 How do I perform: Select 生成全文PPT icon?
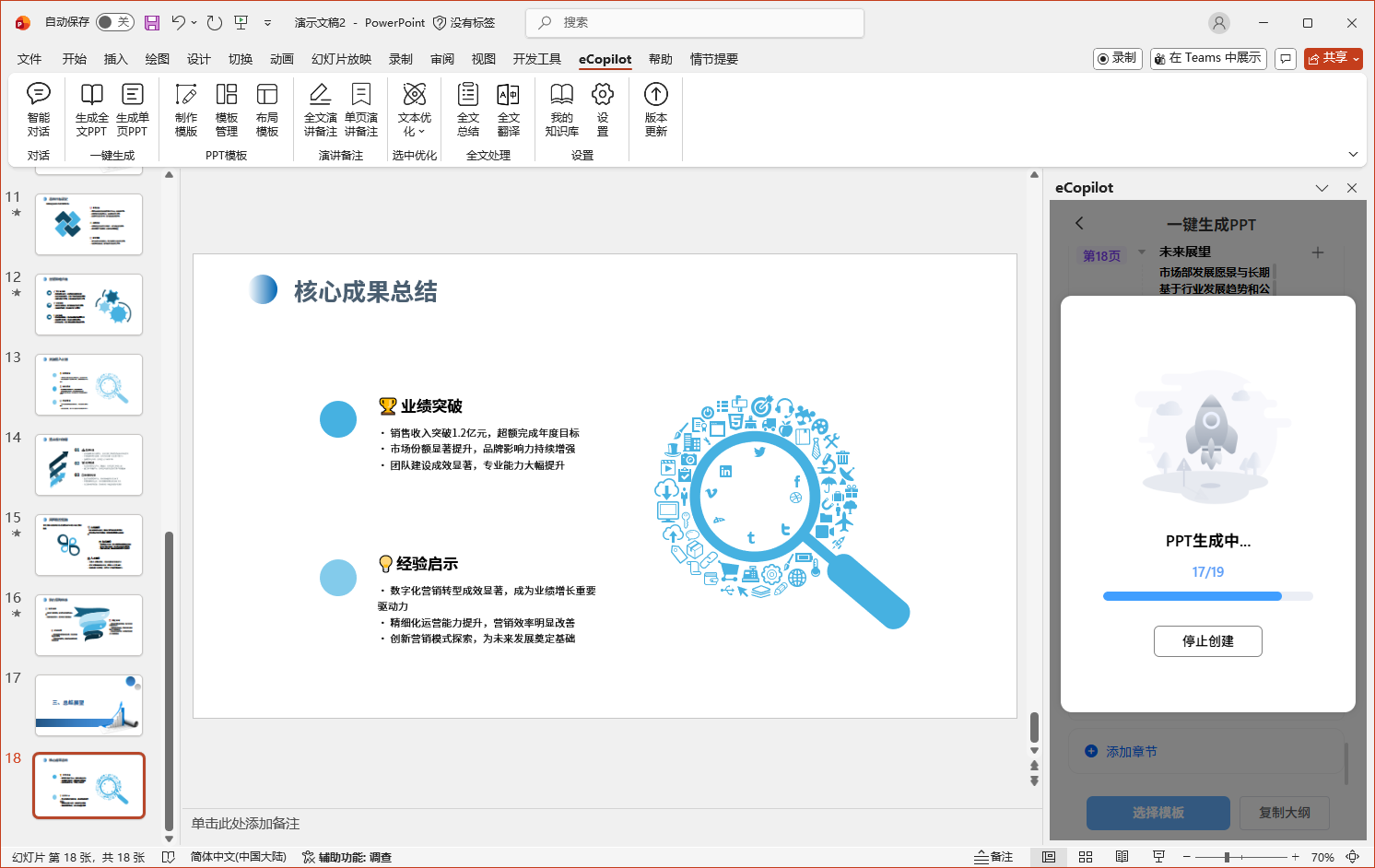coord(91,111)
